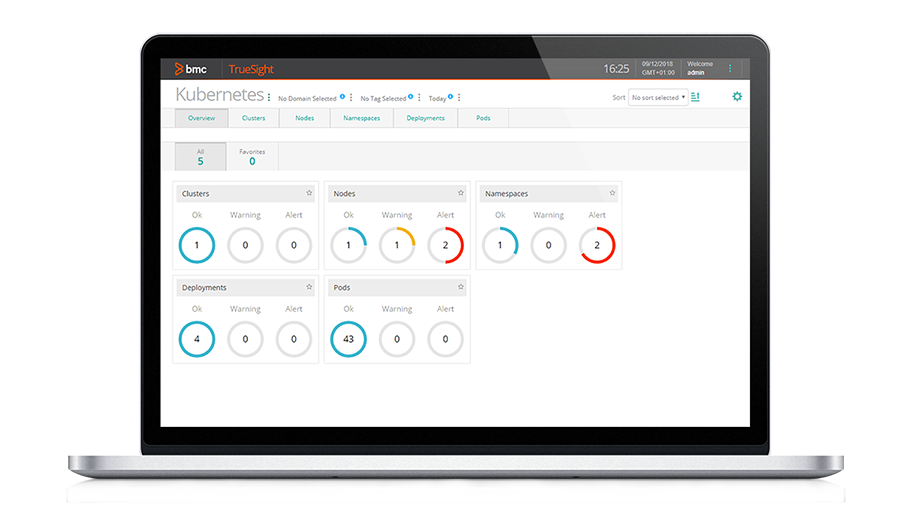Click info icon beside Today
Screen dimensions: 900x516
click(451, 97)
